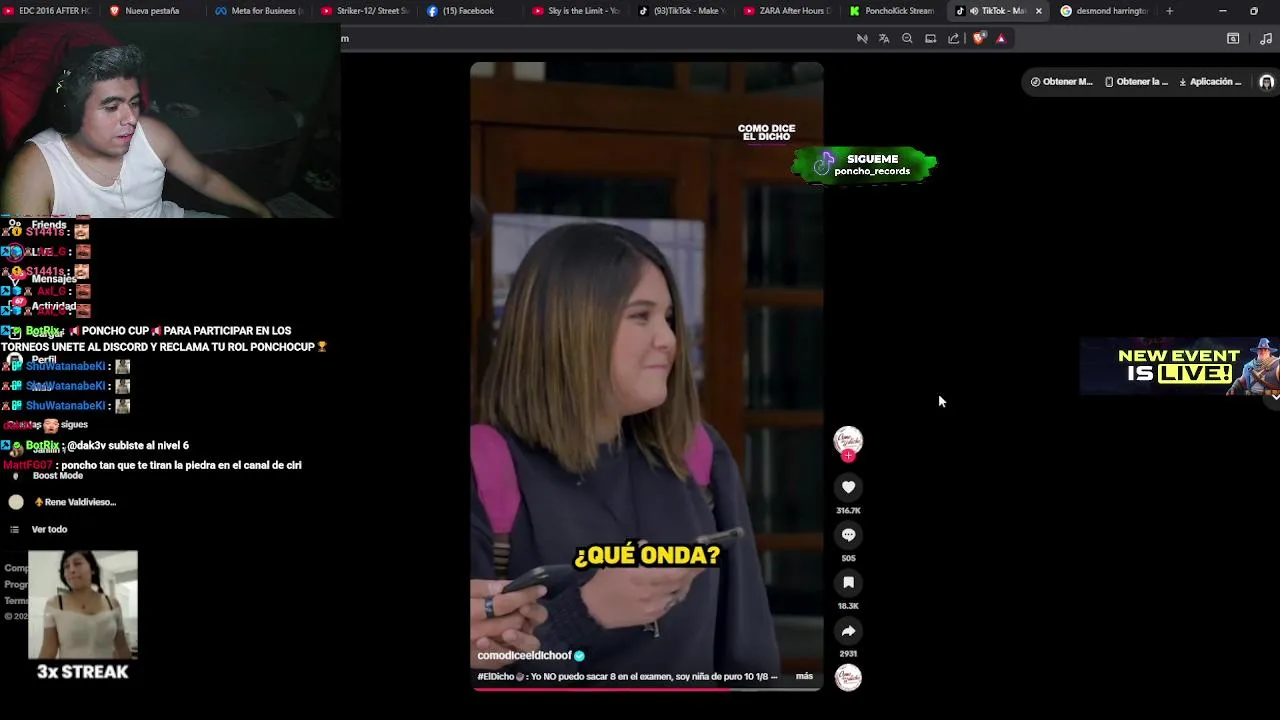Screen dimensions: 1280x720
Task: Click the Brave Shields lion icon
Action: (x=979, y=38)
